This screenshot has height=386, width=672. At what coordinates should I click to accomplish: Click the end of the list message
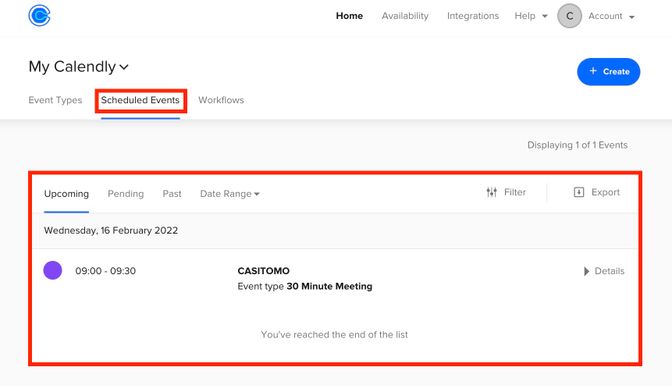334,335
